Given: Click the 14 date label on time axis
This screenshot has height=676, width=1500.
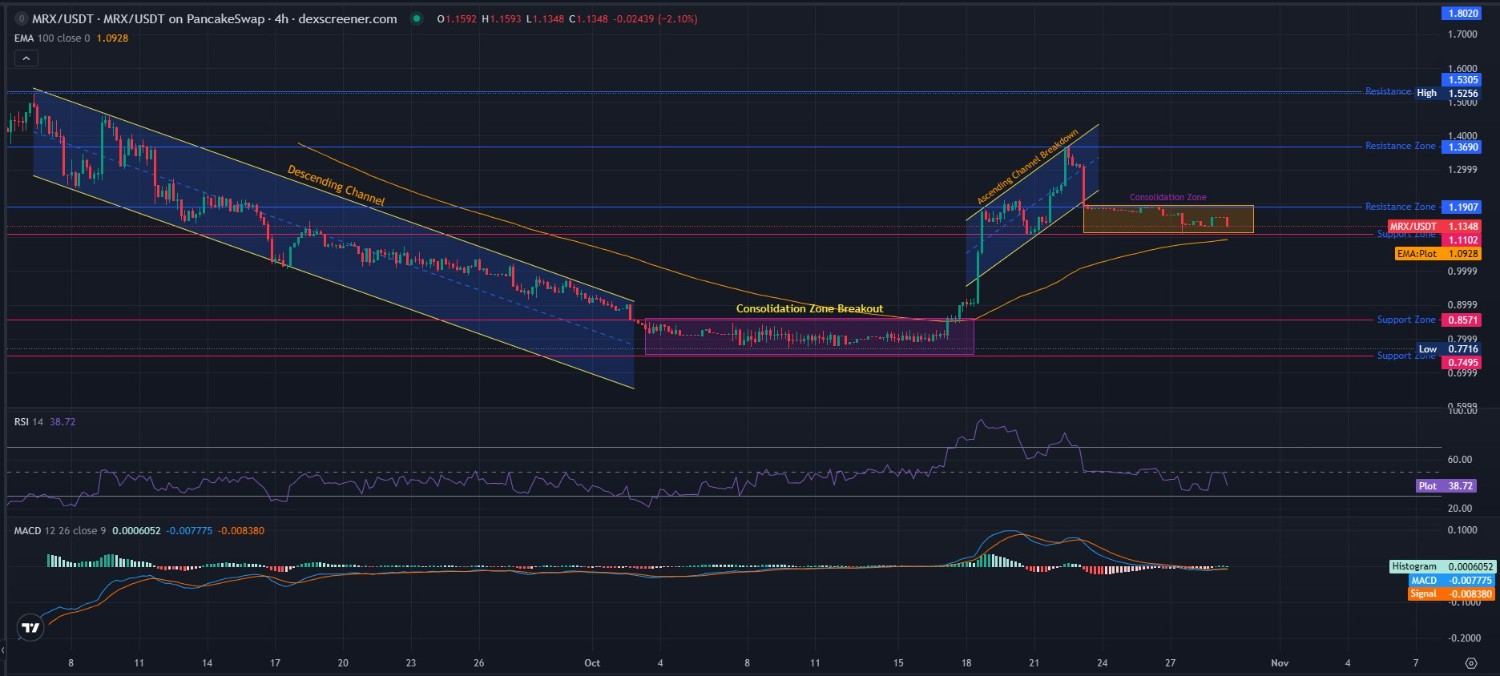Looking at the screenshot, I should click(x=207, y=662).
